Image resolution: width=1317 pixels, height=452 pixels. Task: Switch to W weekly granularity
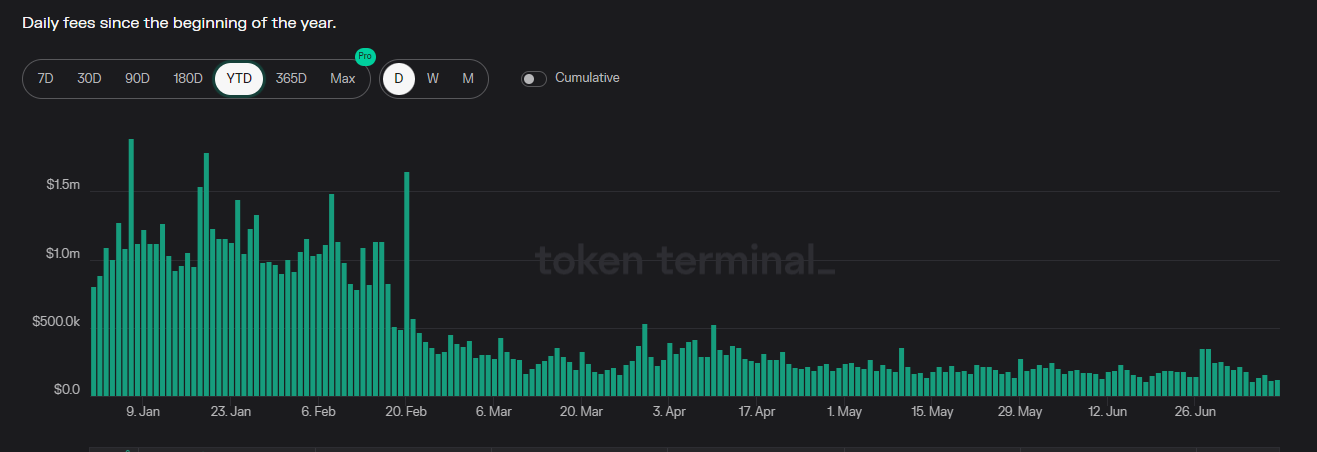[x=433, y=79]
